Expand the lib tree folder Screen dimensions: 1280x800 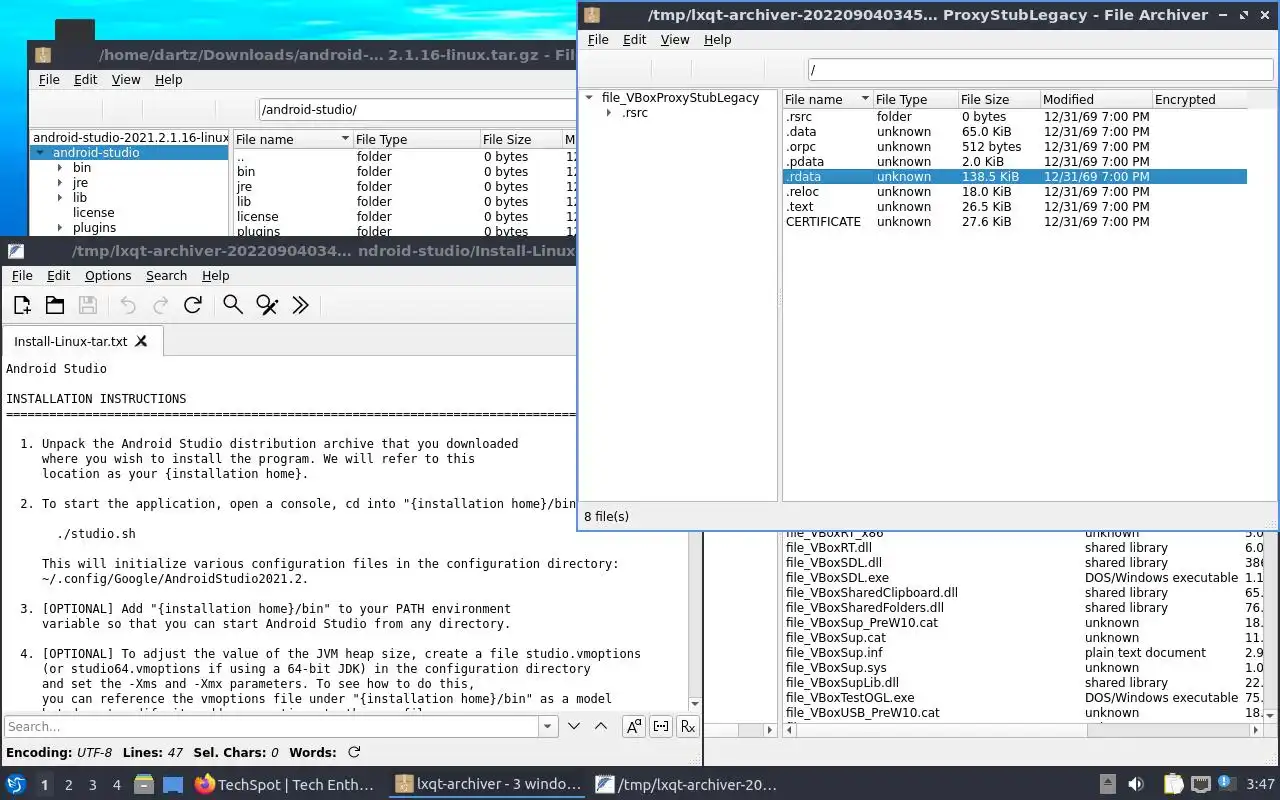pos(60,198)
